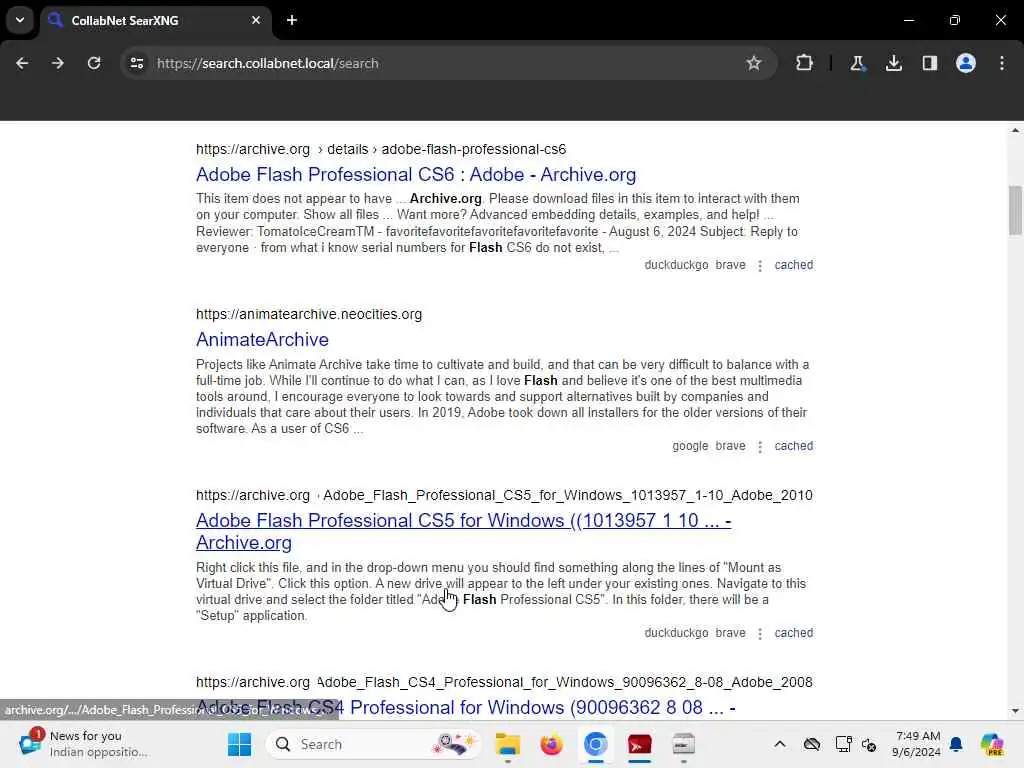This screenshot has width=1024, height=768.
Task: Open Adobe Flash Professional CS5 for Windows result
Action: click(463, 532)
